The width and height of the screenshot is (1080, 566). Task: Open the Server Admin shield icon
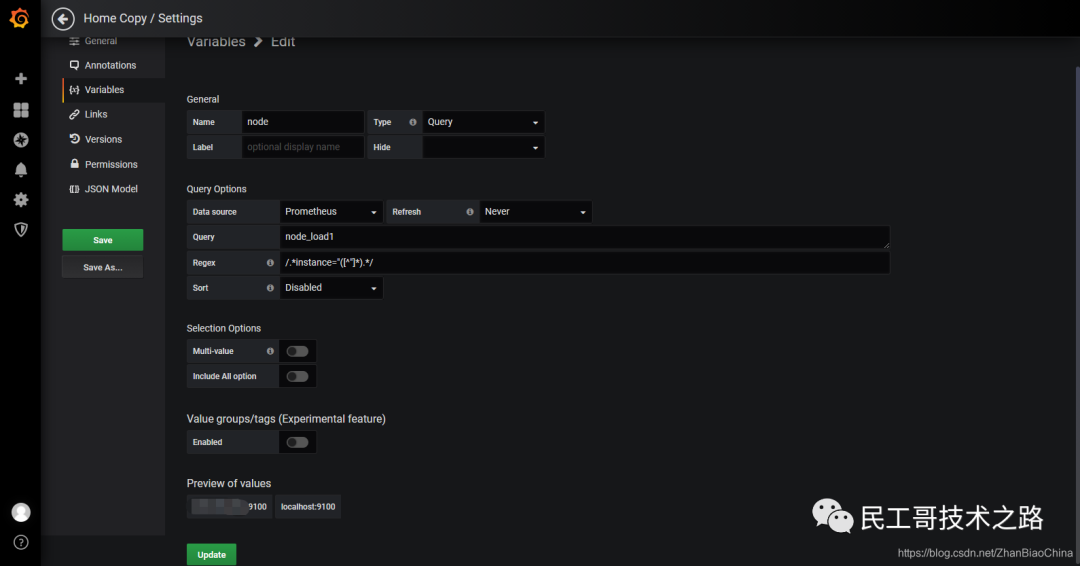[x=21, y=229]
